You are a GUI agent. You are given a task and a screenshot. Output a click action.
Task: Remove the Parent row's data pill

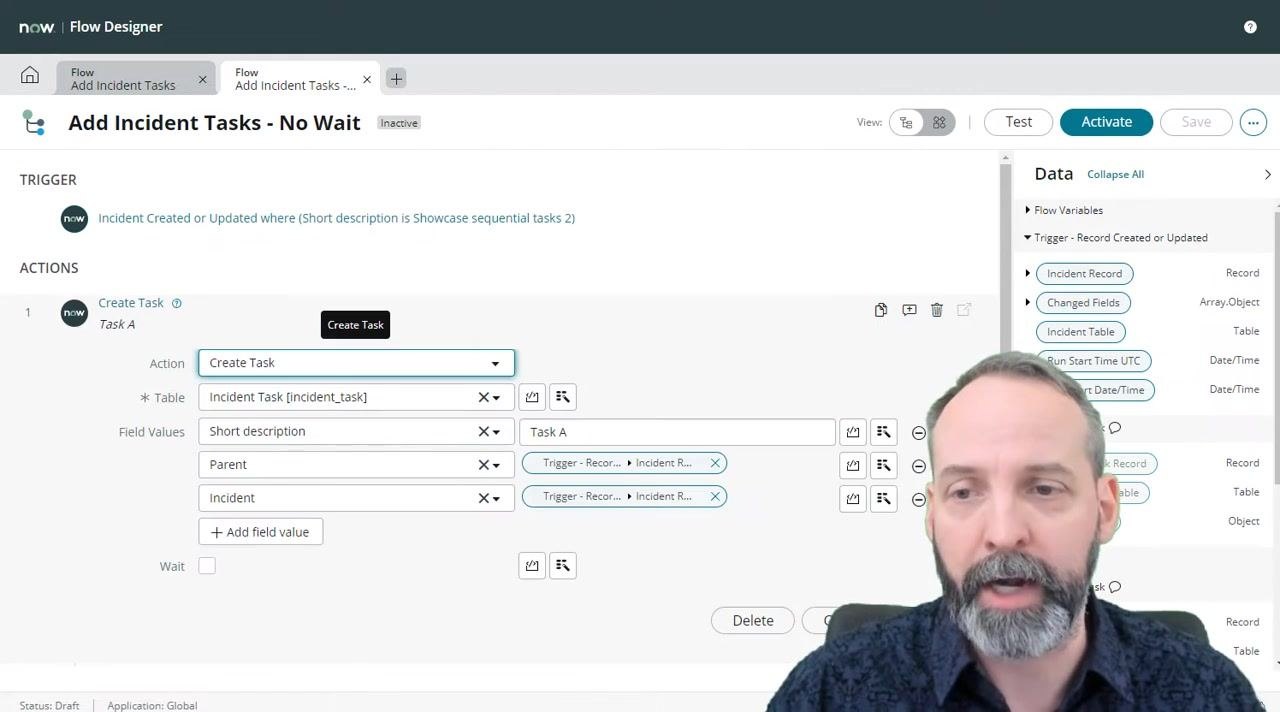(715, 463)
